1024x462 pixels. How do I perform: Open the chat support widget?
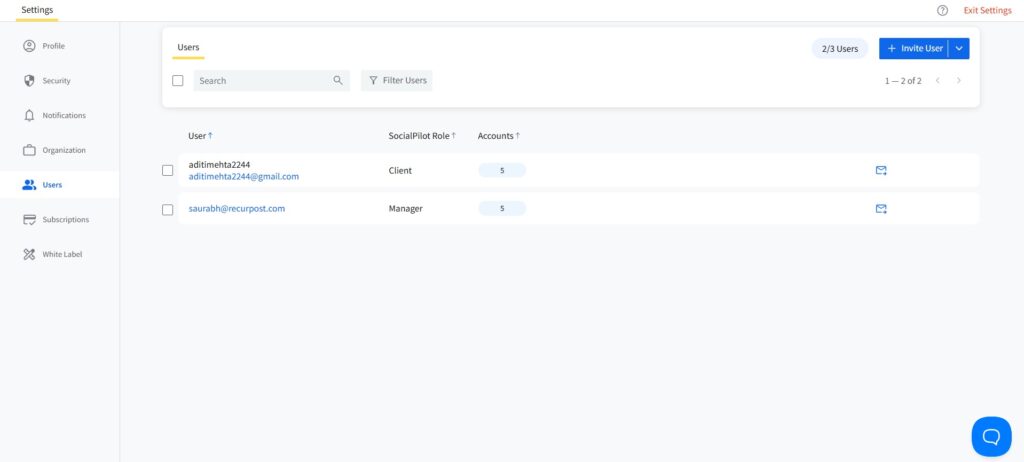point(991,437)
